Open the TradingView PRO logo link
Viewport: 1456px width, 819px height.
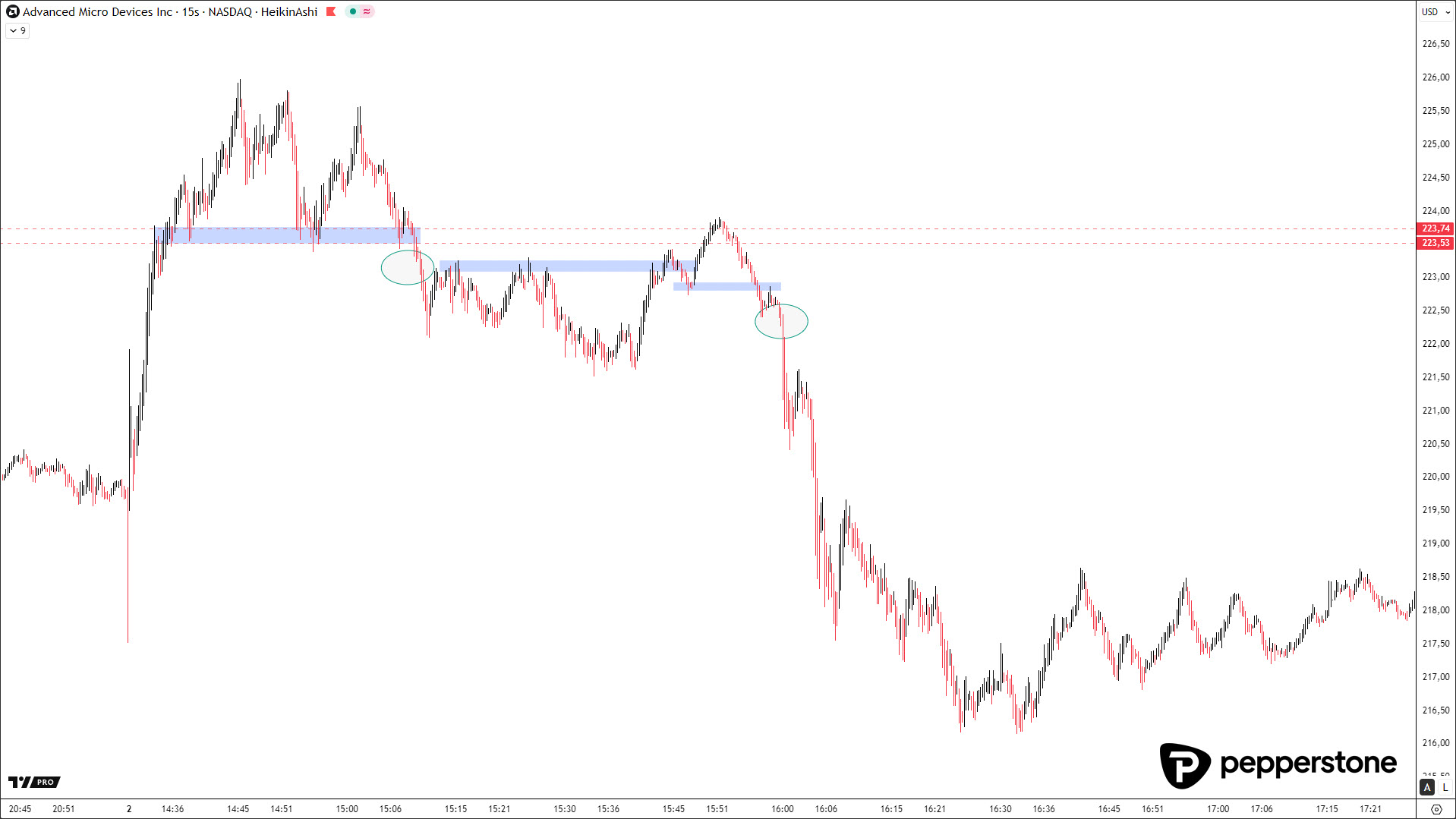tap(34, 782)
